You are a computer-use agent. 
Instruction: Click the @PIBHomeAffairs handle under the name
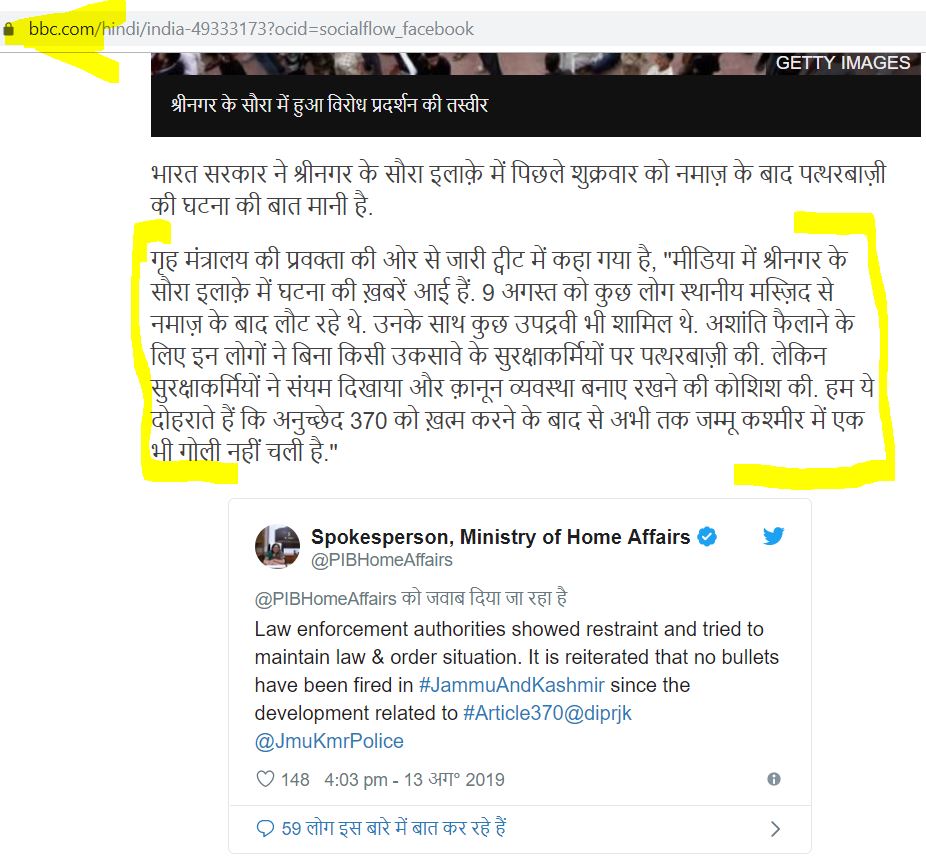(x=382, y=560)
